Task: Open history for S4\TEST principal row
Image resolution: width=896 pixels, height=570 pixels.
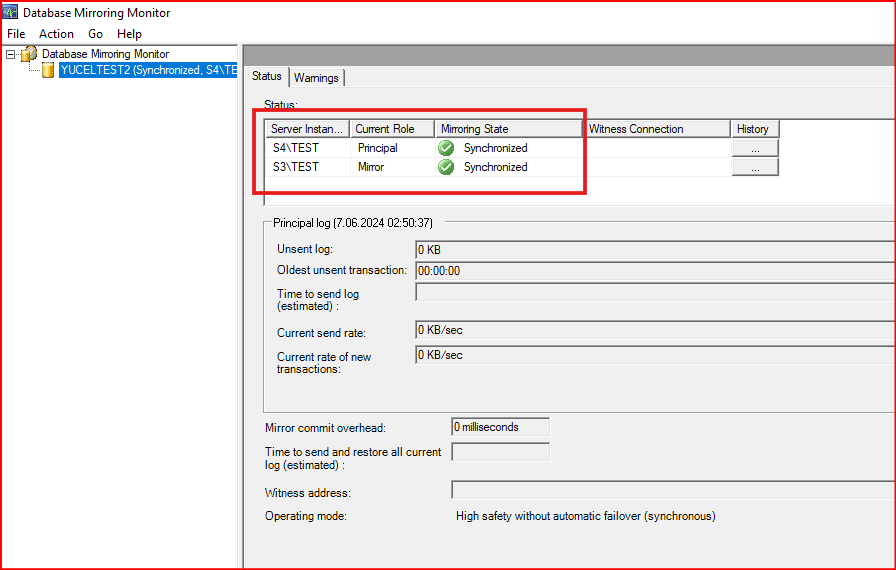Action: 755,148
